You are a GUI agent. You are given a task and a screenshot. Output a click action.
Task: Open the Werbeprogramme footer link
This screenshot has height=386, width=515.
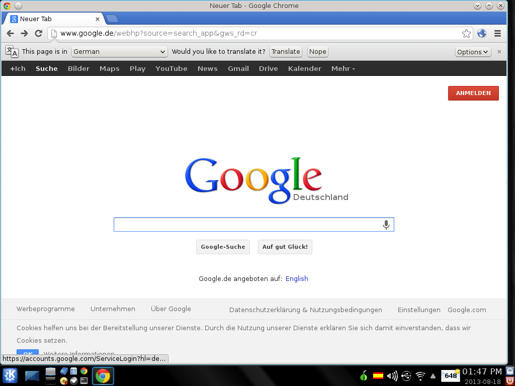46,309
